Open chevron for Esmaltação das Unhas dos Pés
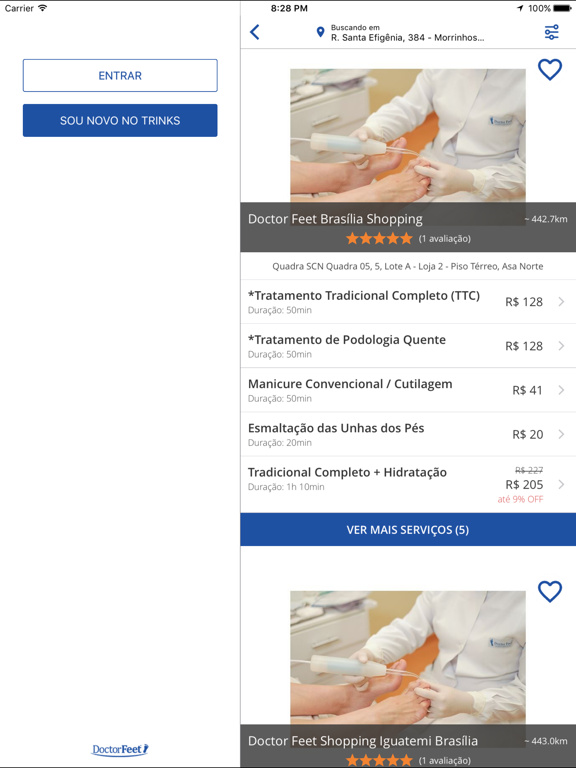The image size is (576, 768). point(561,434)
